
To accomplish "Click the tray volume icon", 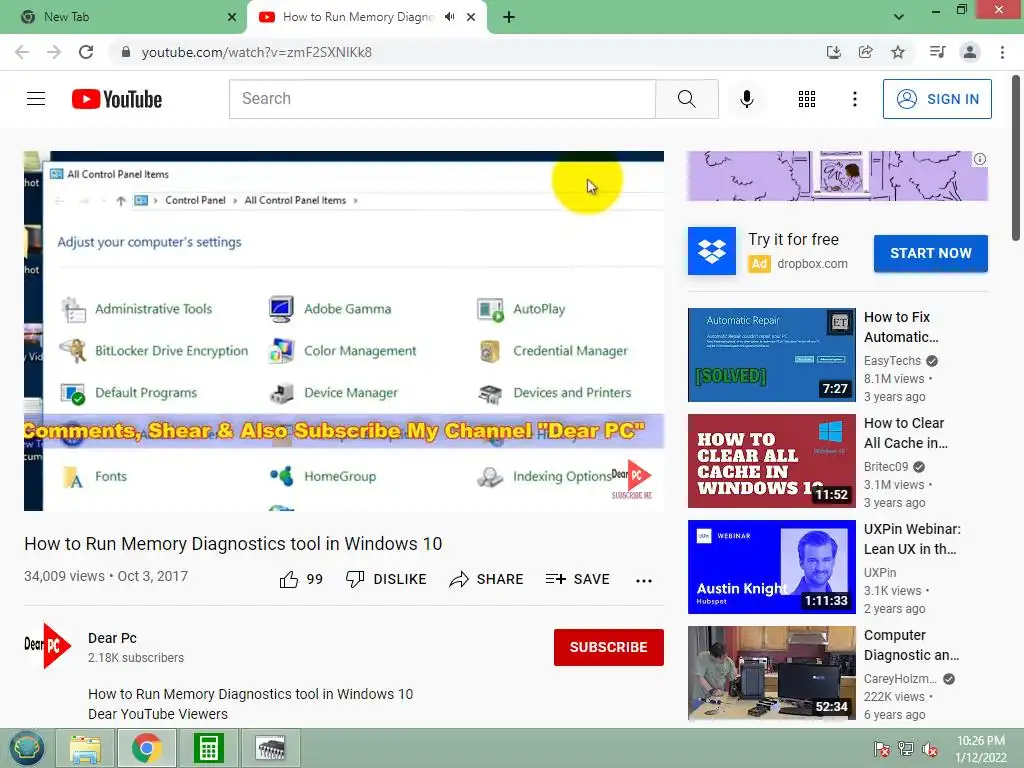I will pyautogui.click(x=930, y=749).
